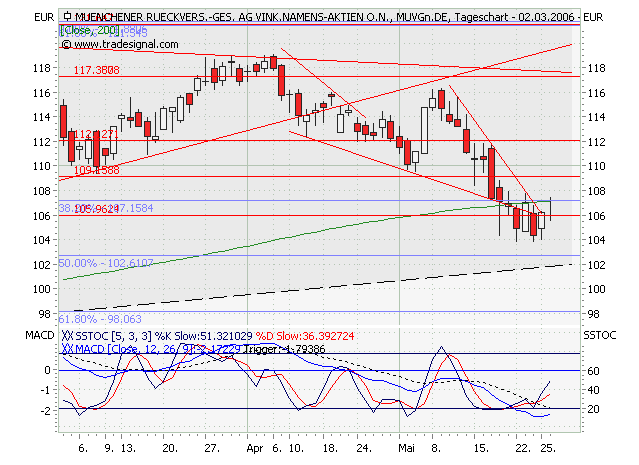The height and width of the screenshot is (465, 639).
Task: Click the Tageschart - 02.03.2006 date text
Action: coord(515,17)
